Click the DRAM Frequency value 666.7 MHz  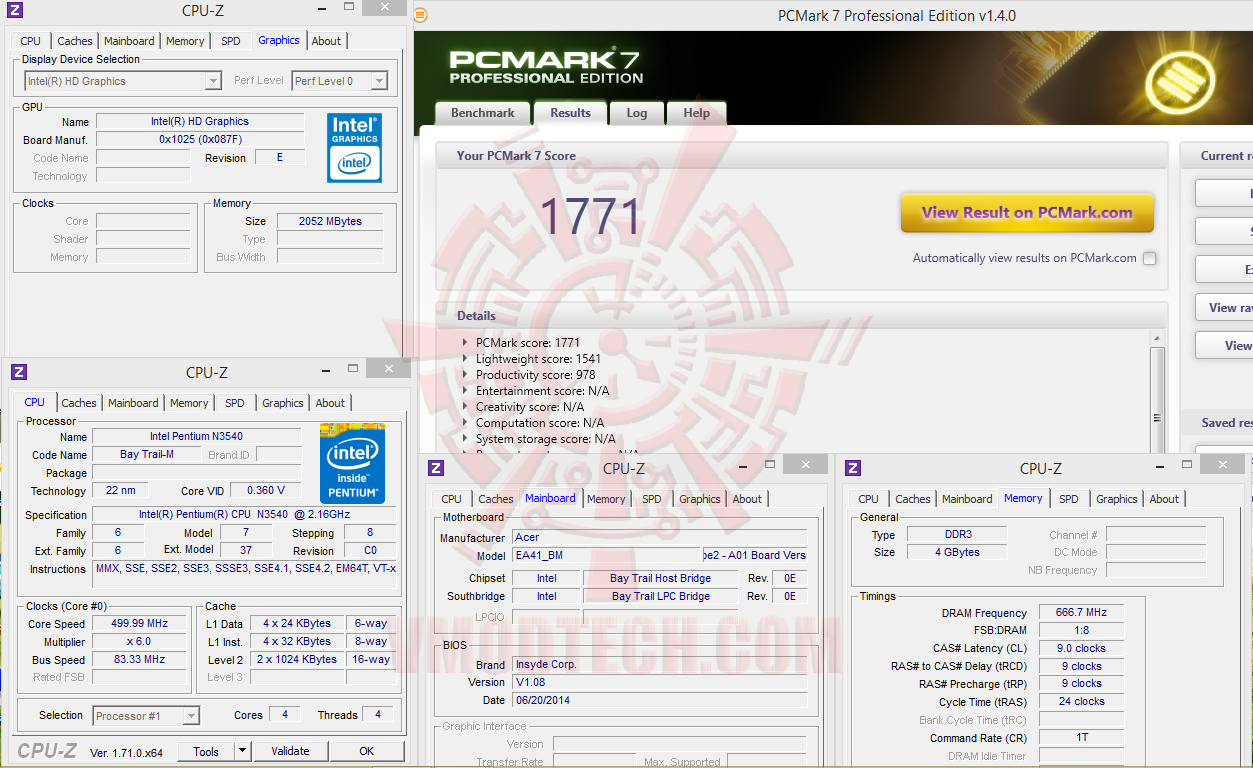coord(1080,612)
